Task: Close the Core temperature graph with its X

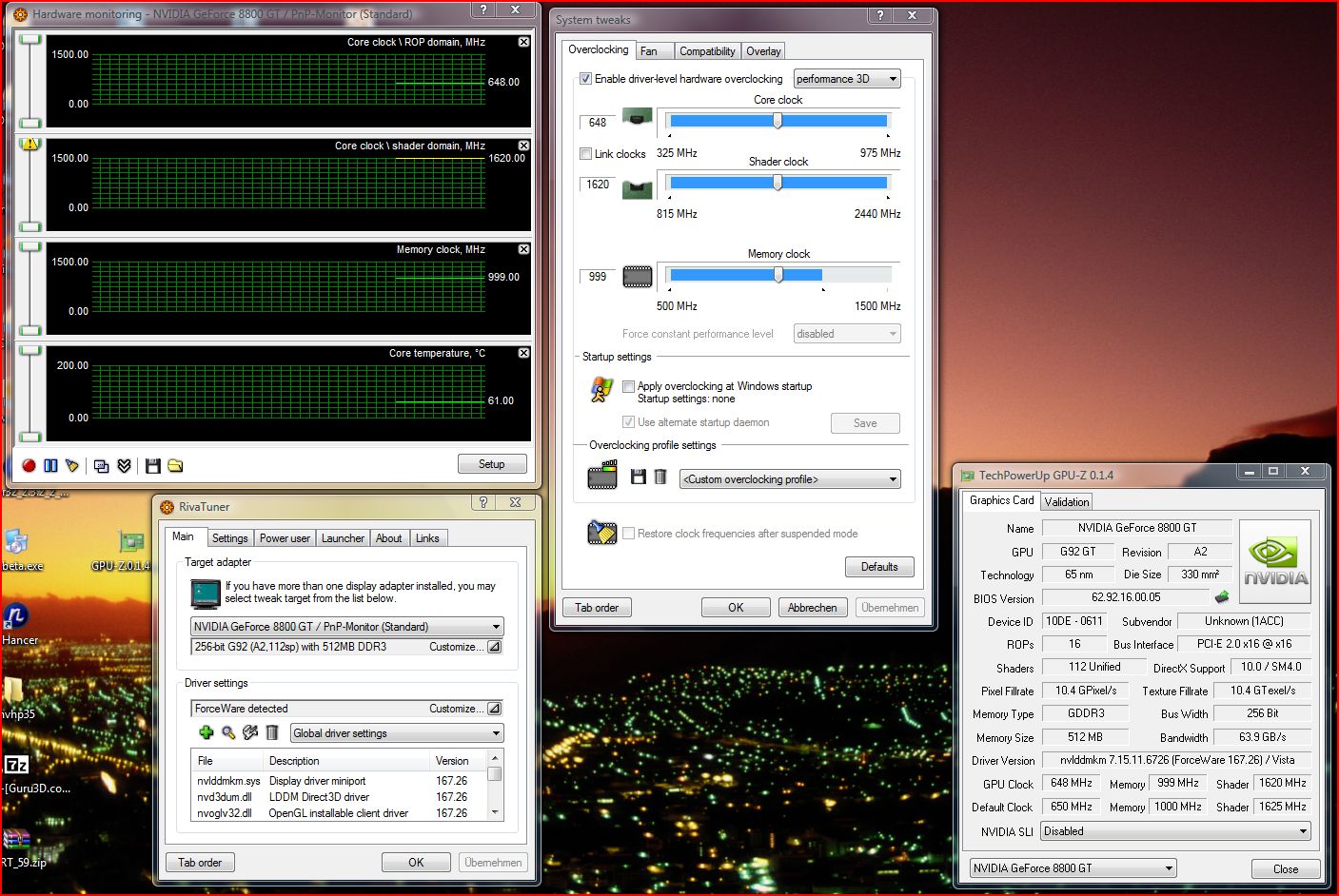Action: coord(523,353)
